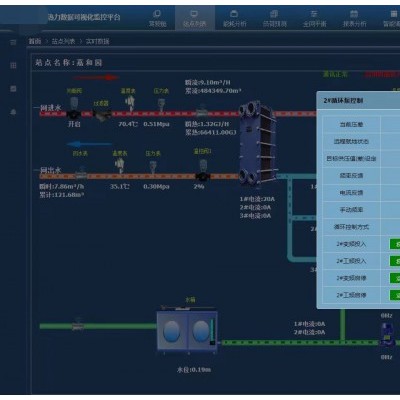Click the grid icon in left sidebar
Viewport: 400px width, 400px height.
tap(13, 65)
